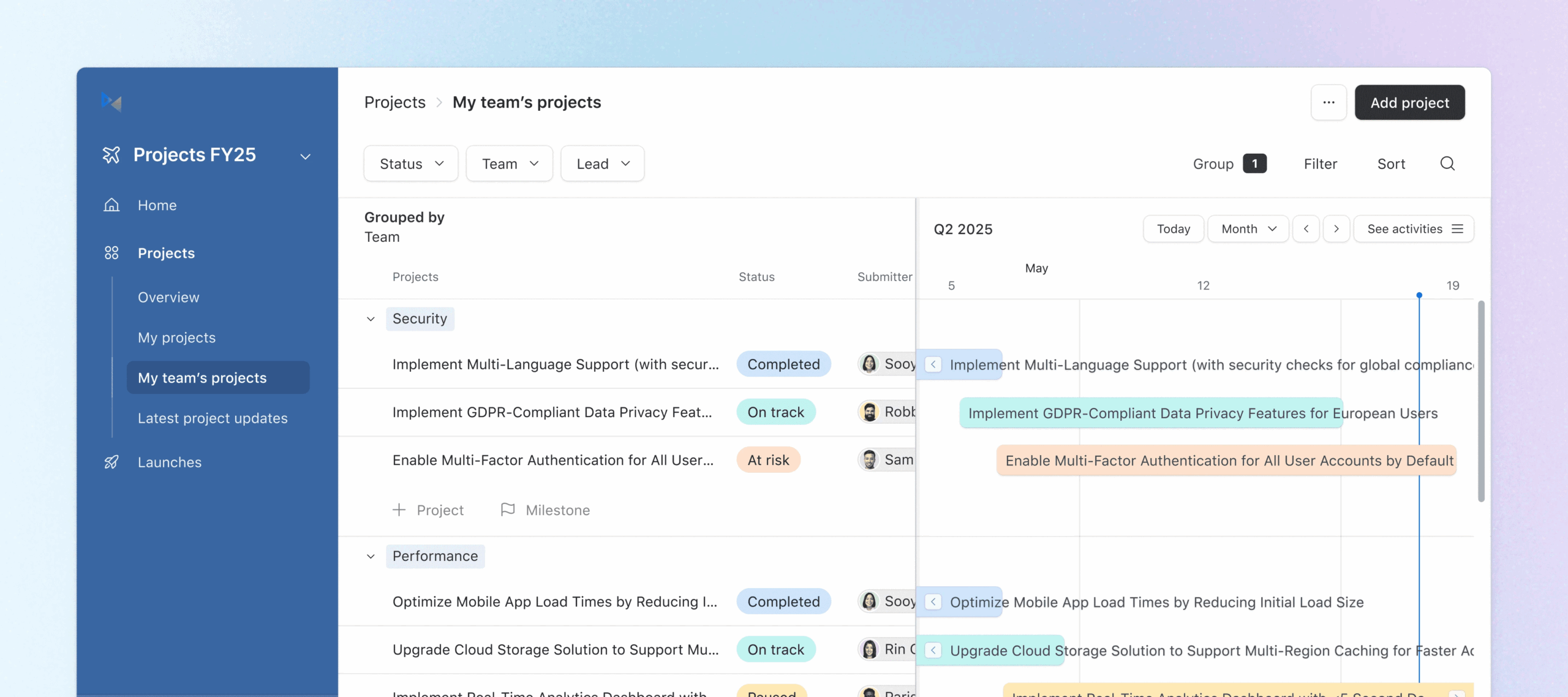Collapse the Security group

[371, 318]
